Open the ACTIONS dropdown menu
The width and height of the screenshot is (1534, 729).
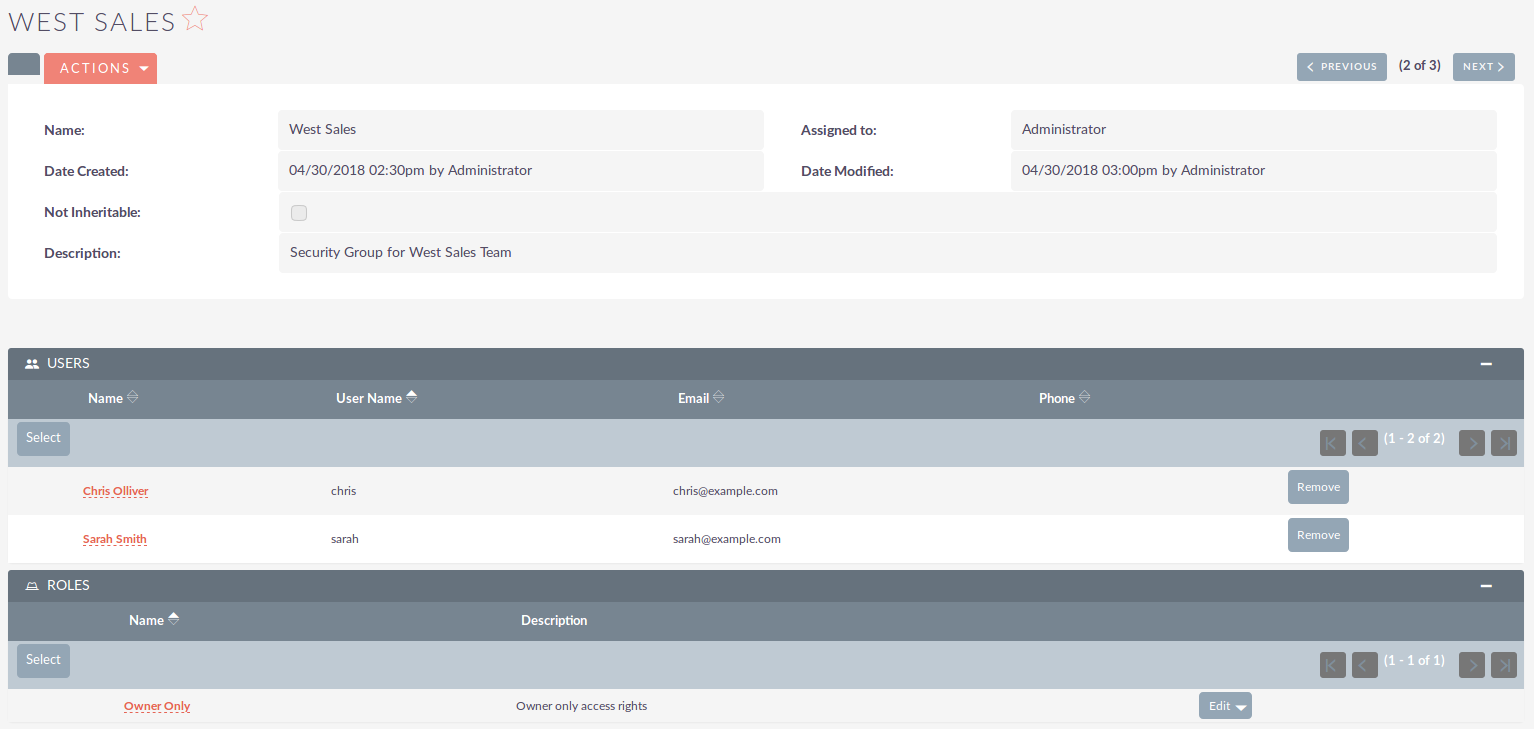(x=100, y=68)
